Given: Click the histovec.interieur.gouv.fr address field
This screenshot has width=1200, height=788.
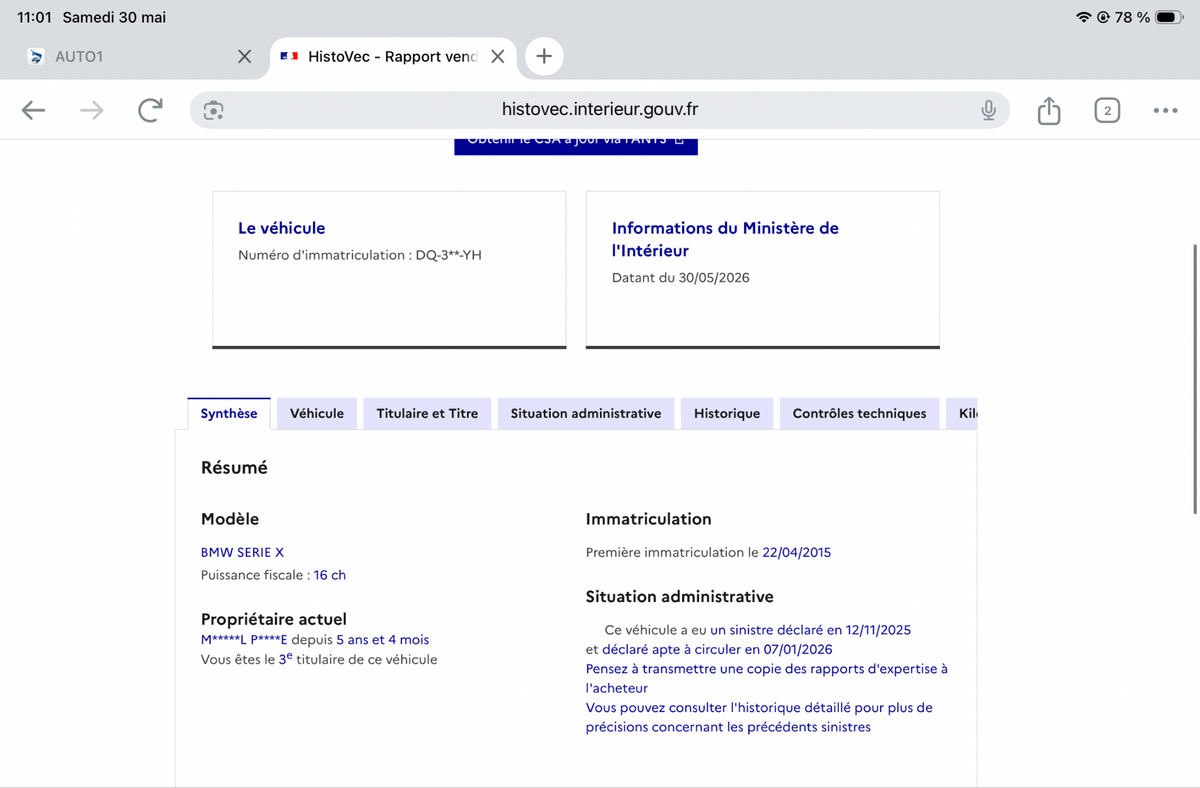Looking at the screenshot, I should (x=600, y=110).
